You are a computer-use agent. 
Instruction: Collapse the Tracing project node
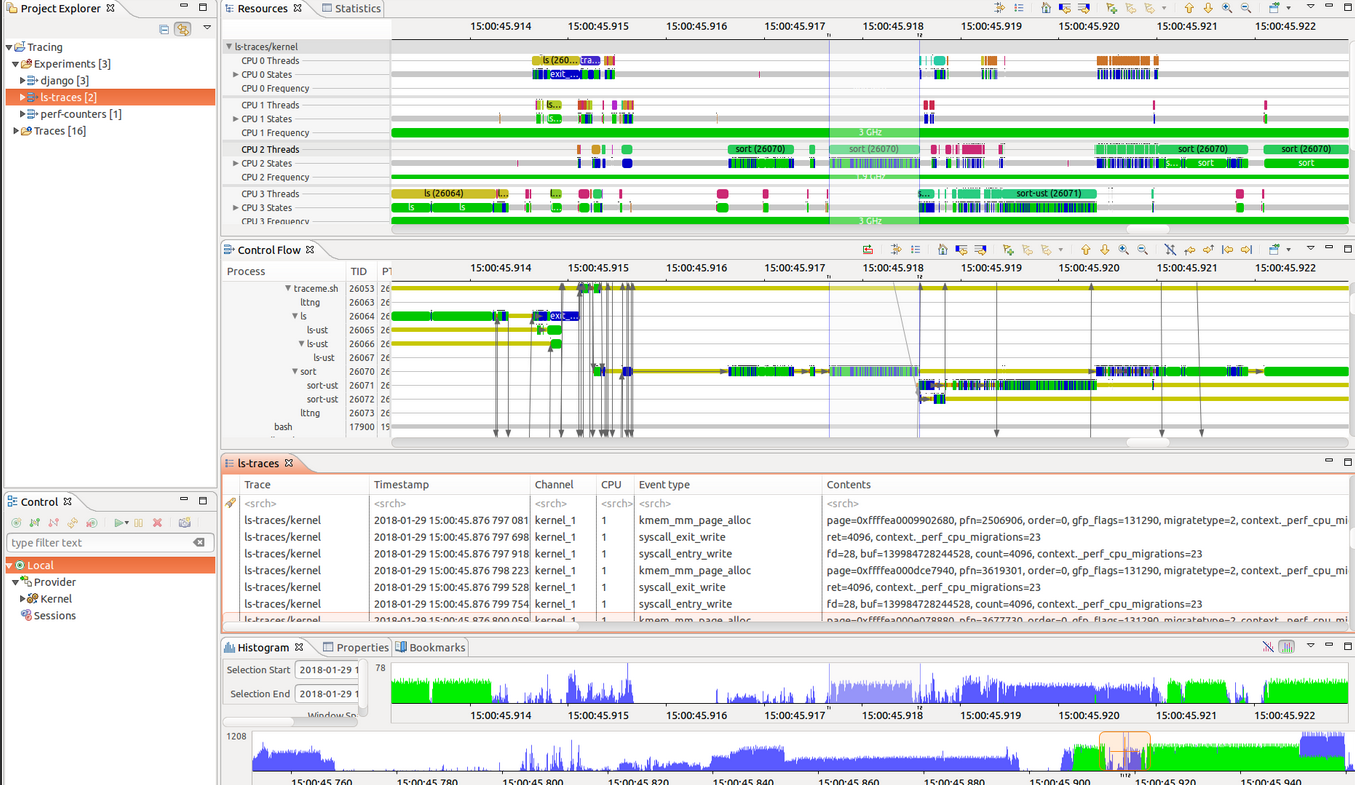[9, 47]
